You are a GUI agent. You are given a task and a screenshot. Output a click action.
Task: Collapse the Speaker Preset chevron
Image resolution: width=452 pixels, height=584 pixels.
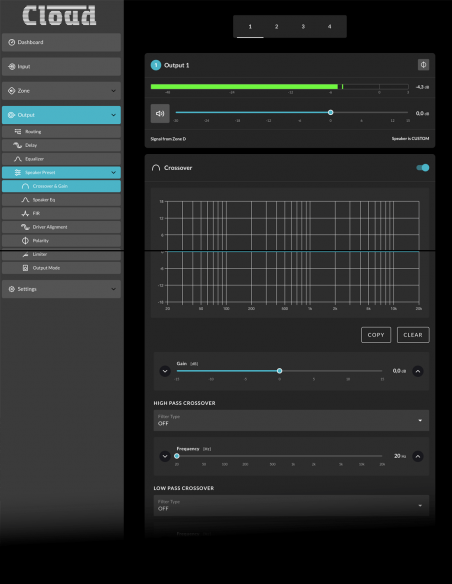114,172
